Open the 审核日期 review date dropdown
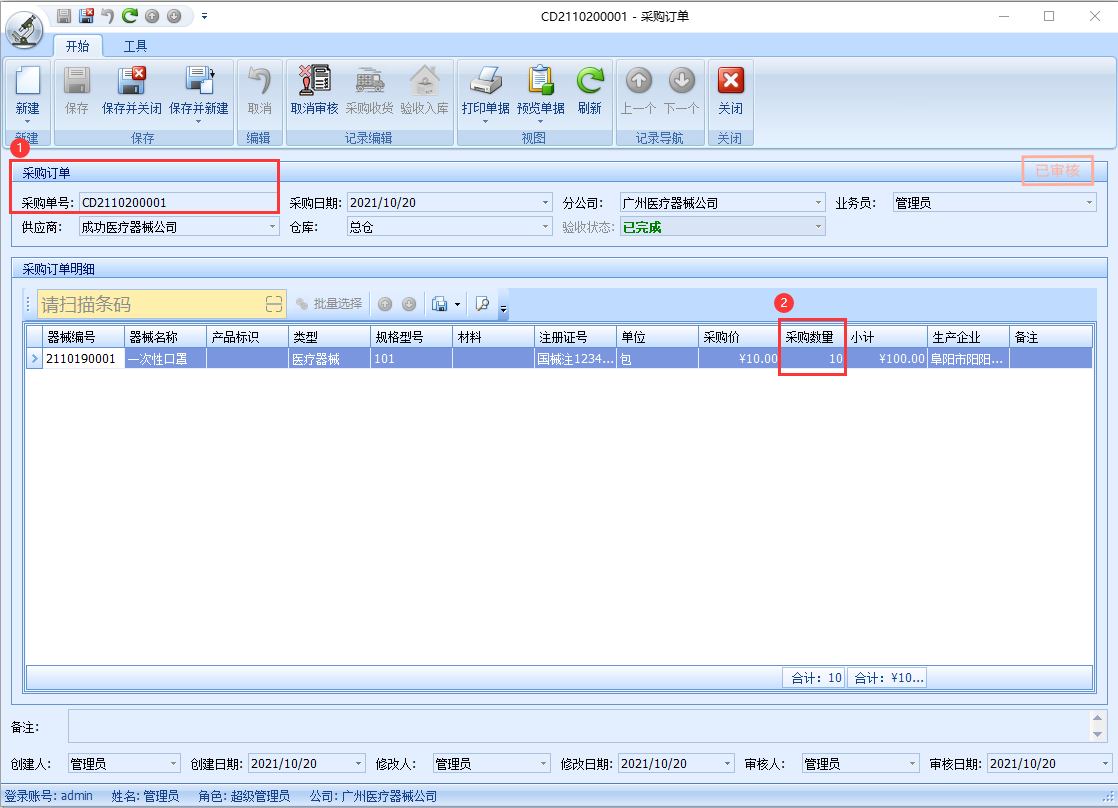Screen dimensions: 1118x808 point(1105,764)
